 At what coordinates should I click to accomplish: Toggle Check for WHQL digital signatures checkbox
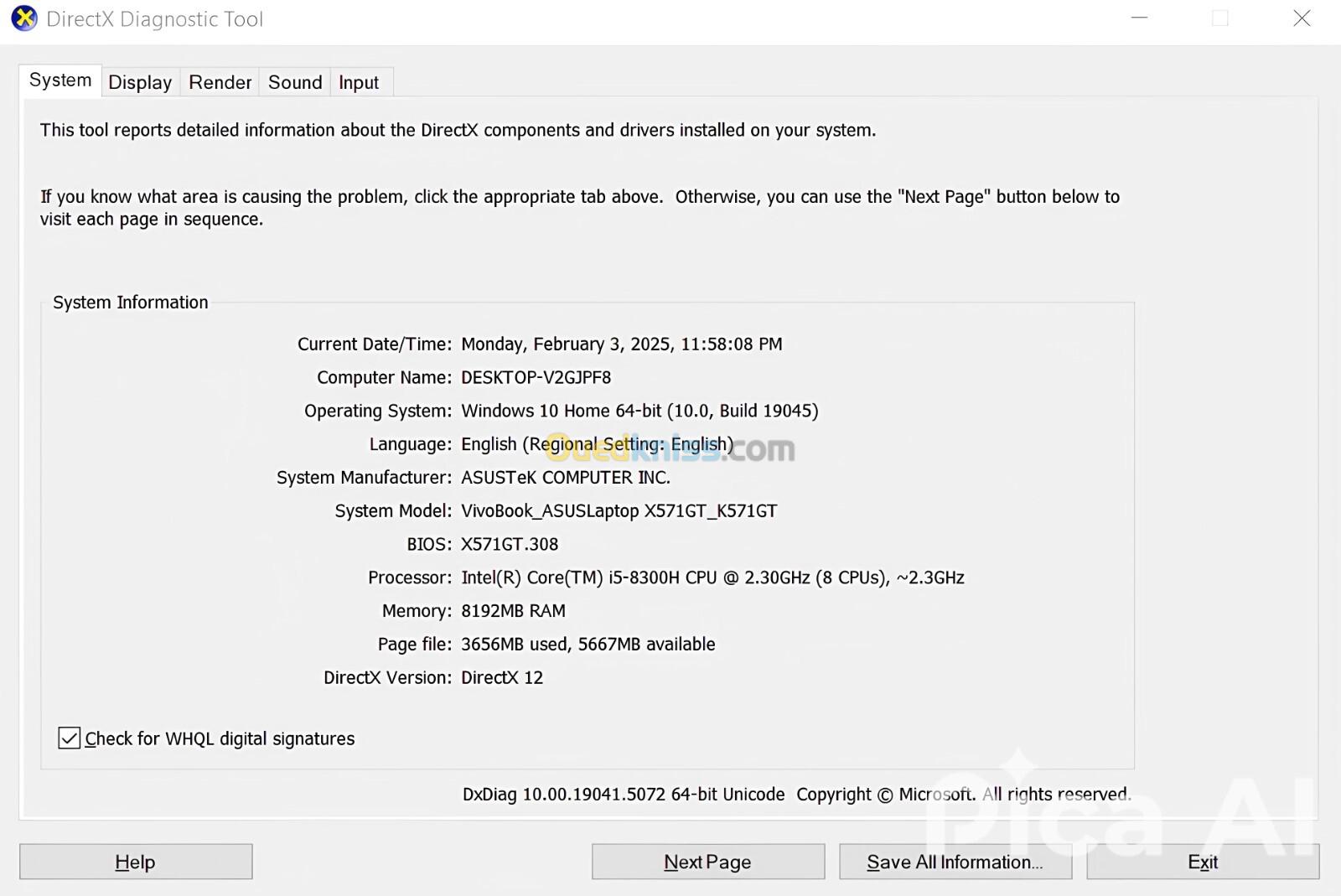pos(70,738)
